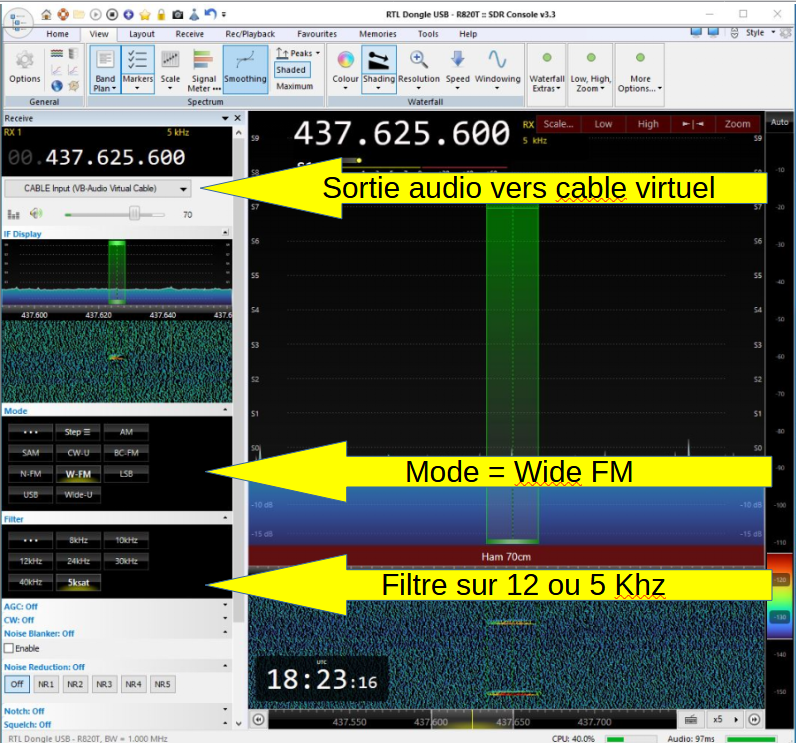Switch to the Receive ribbon tab
Screen dimensions: 796x743
[x=189, y=34]
